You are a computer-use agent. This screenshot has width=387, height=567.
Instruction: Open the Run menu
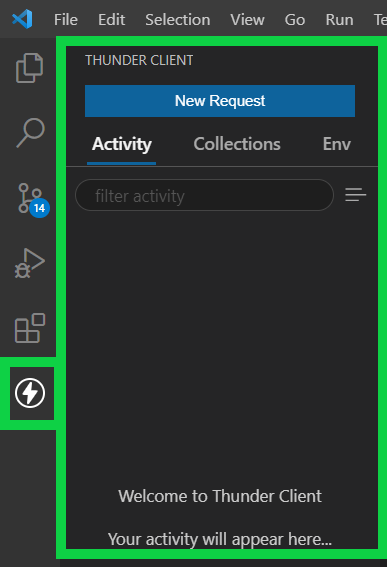click(339, 20)
